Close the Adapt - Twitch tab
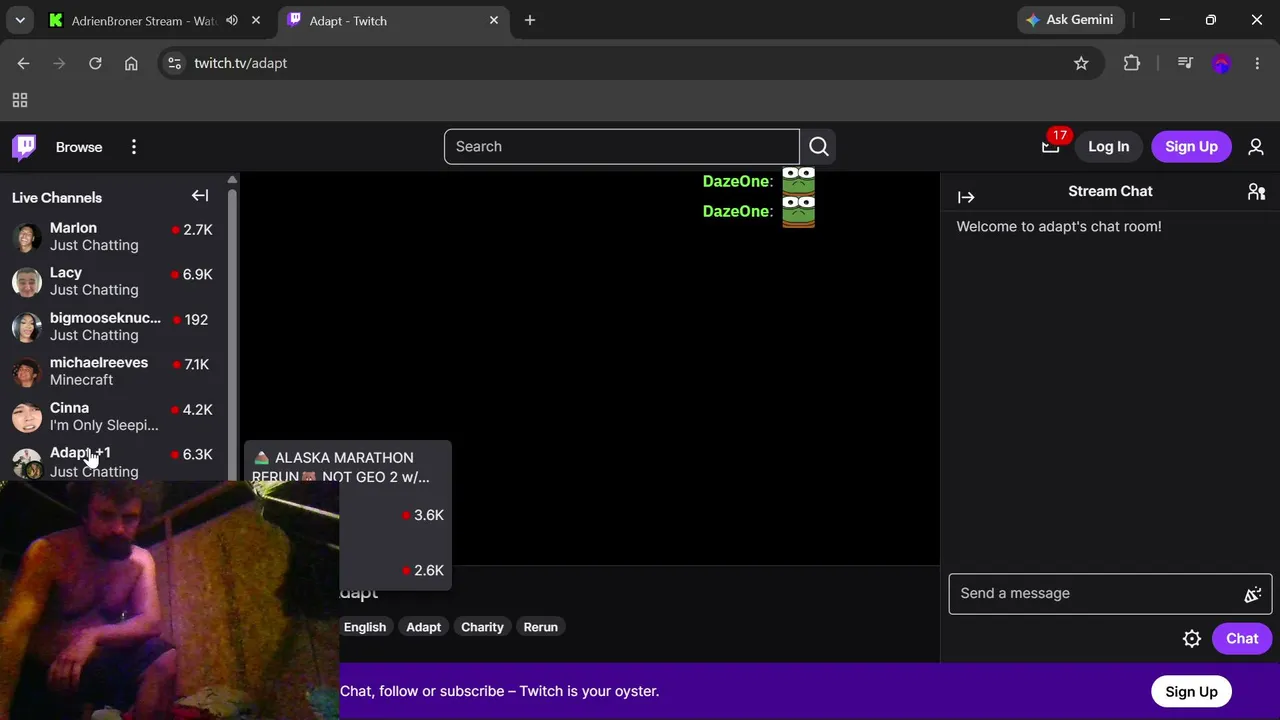The width and height of the screenshot is (1280, 720). tap(494, 20)
